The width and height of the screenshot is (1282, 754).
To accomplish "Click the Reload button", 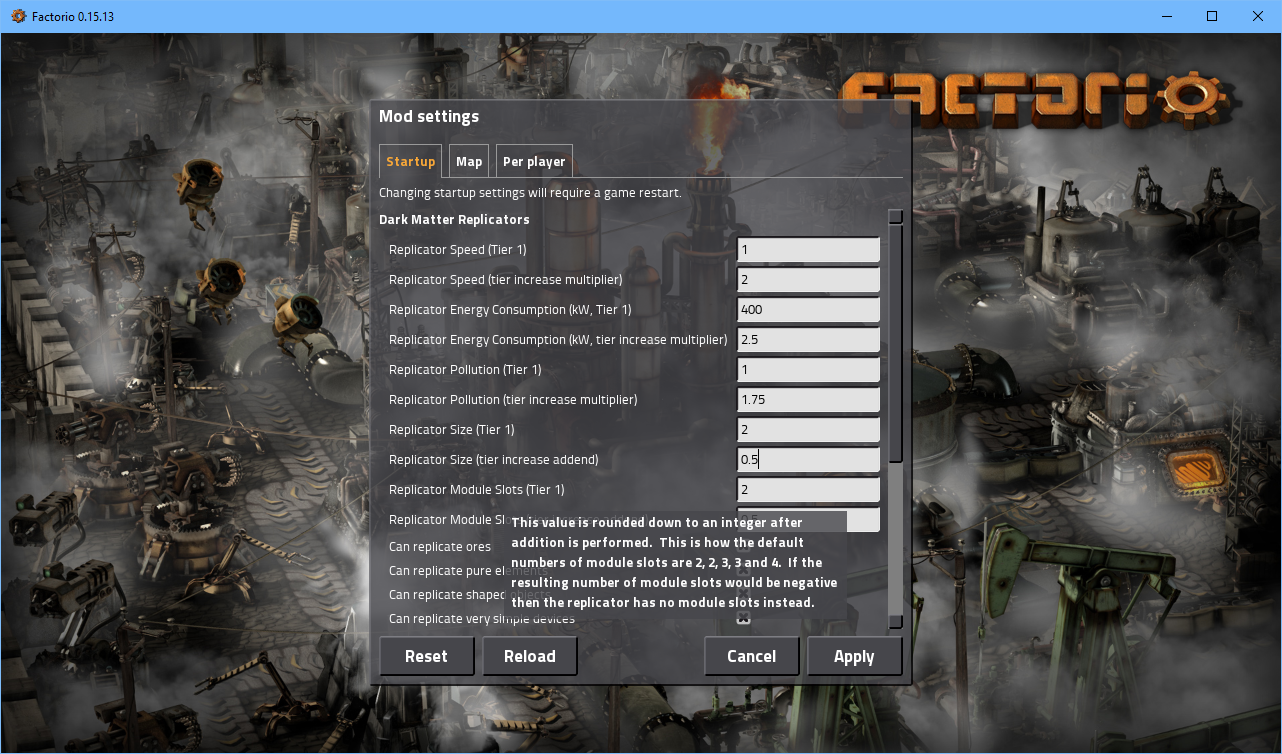I will click(x=530, y=656).
